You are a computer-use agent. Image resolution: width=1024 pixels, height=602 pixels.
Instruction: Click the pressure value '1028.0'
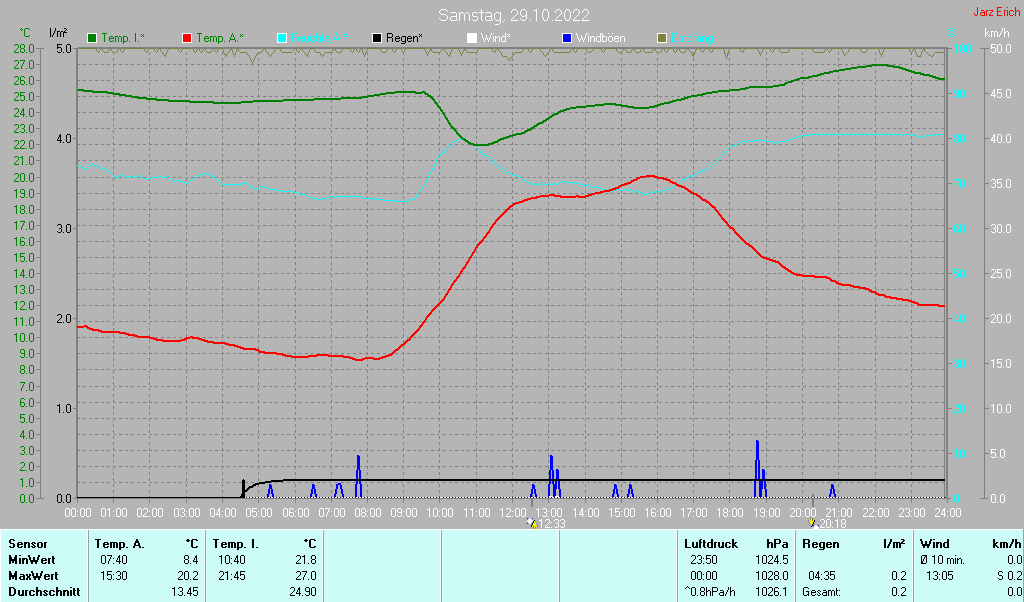click(x=772, y=577)
